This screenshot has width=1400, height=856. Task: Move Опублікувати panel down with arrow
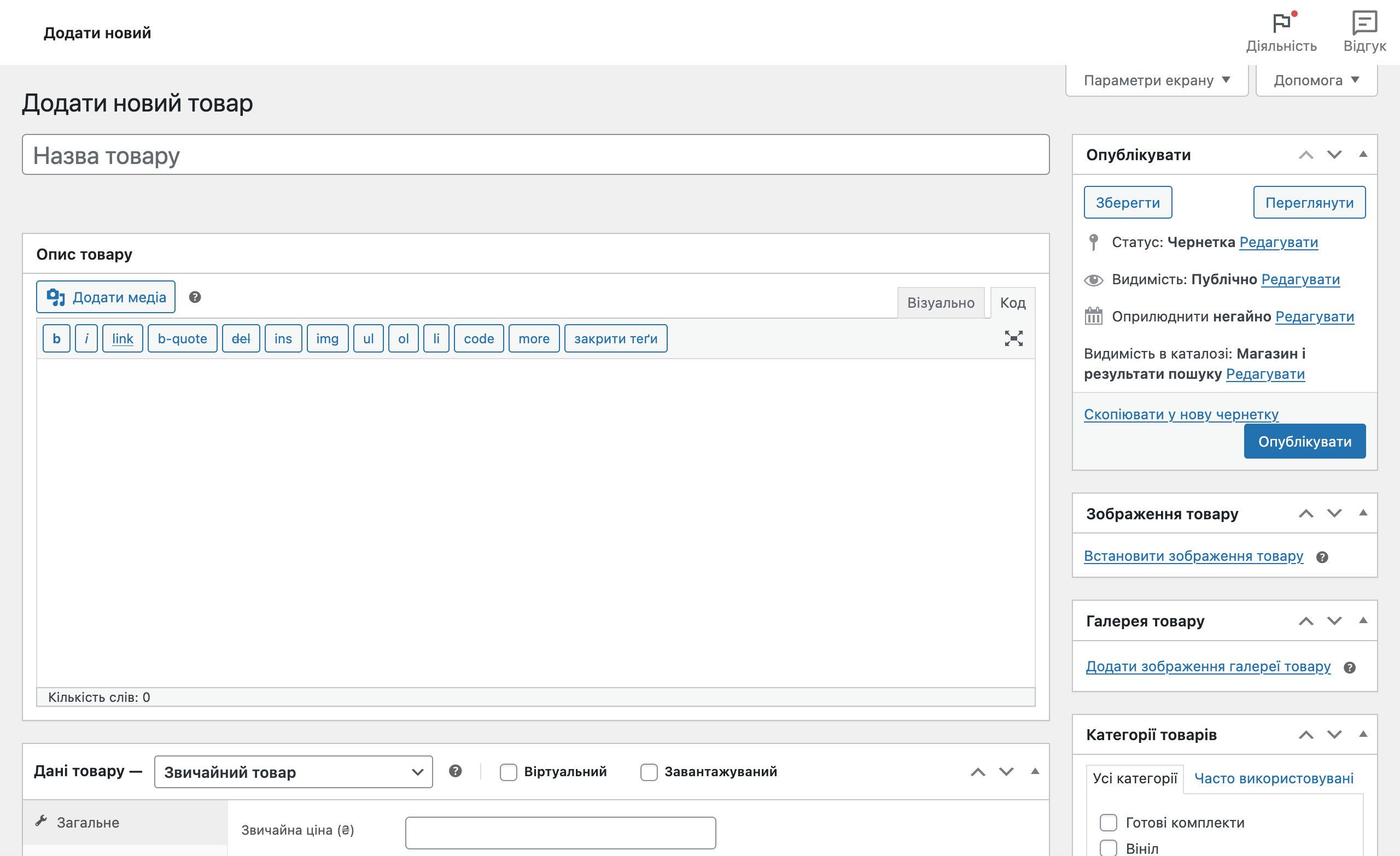1334,155
